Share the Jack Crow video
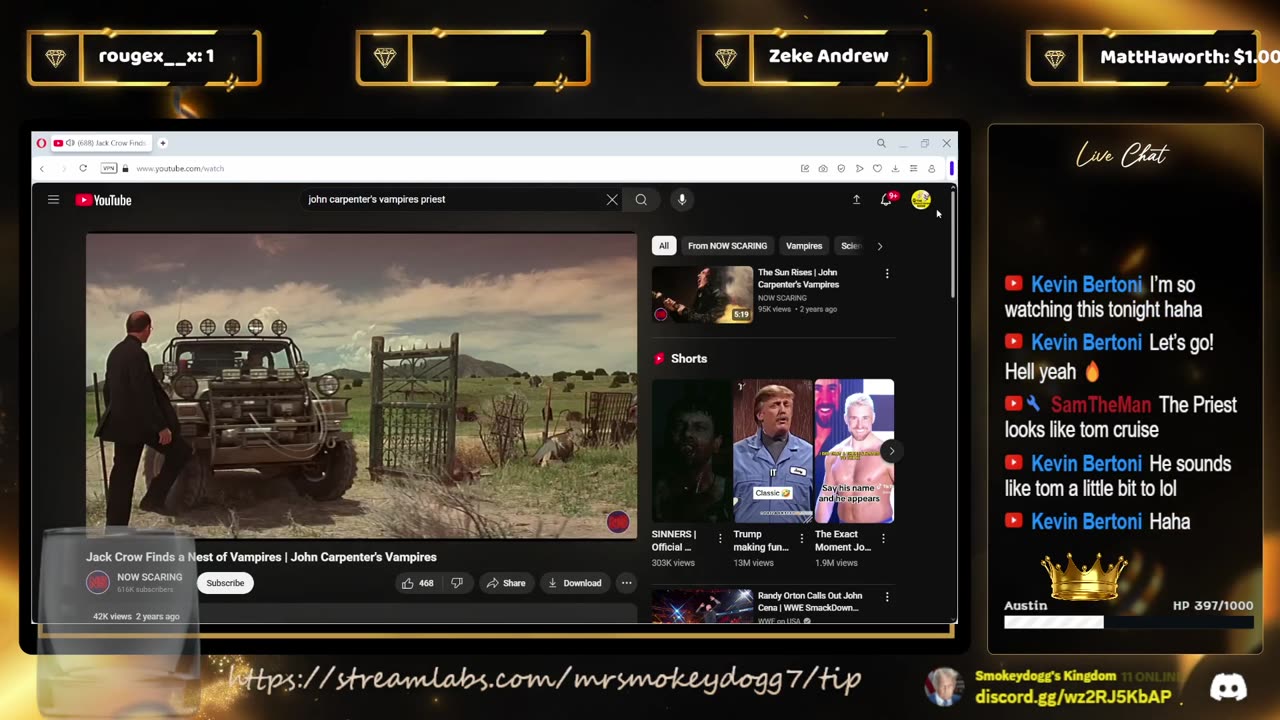This screenshot has width=1280, height=720. (x=505, y=583)
